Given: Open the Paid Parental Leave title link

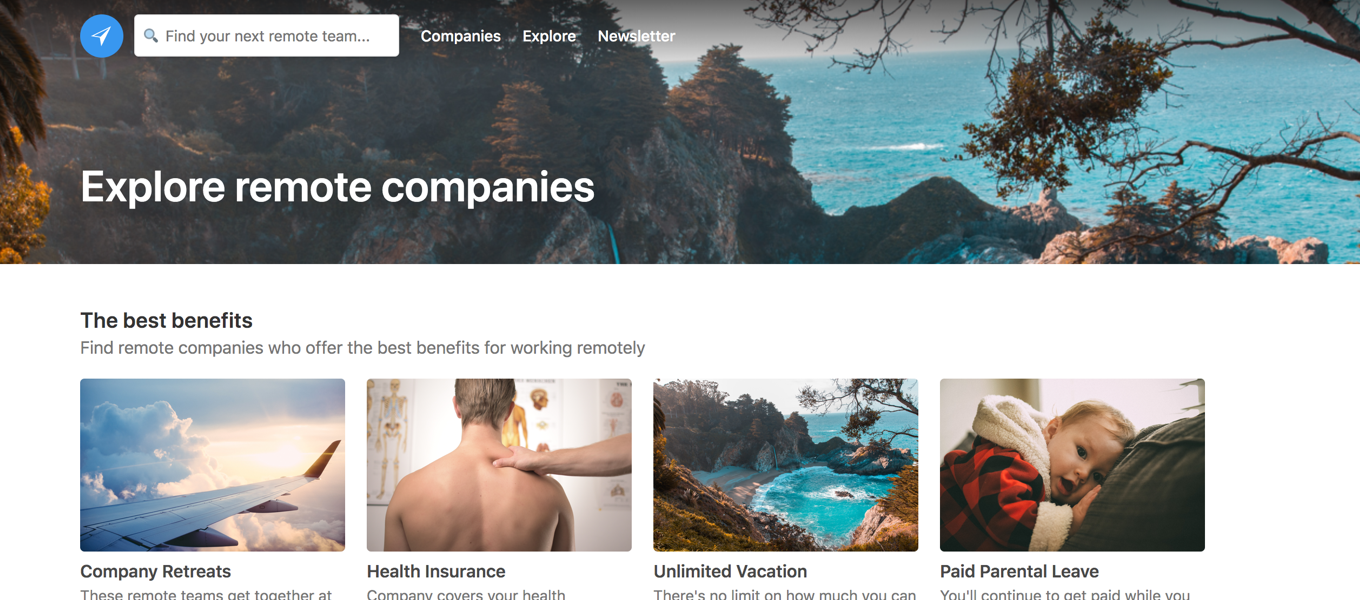Looking at the screenshot, I should click(1019, 572).
